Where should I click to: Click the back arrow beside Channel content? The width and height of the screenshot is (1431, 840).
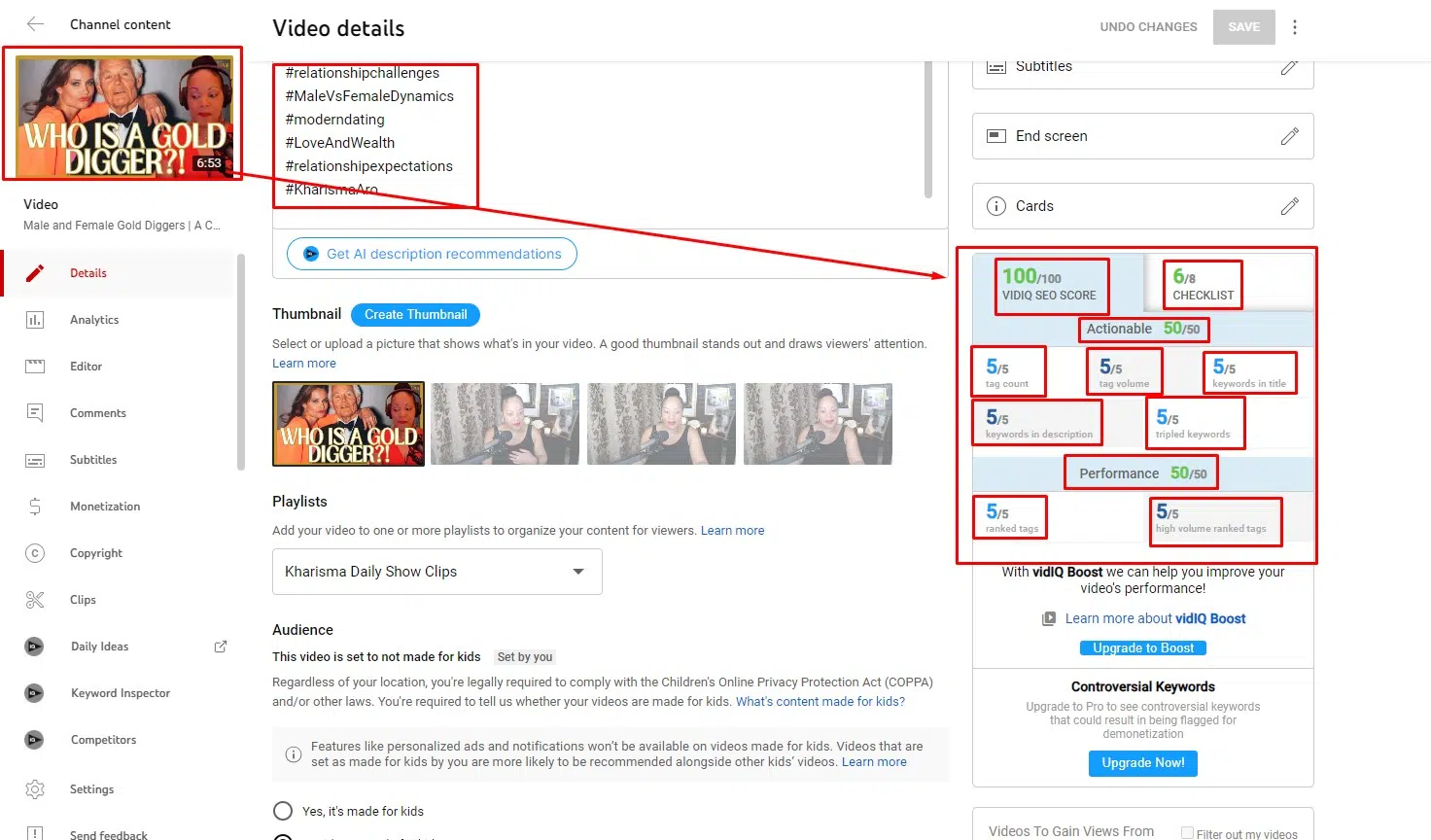click(x=35, y=24)
